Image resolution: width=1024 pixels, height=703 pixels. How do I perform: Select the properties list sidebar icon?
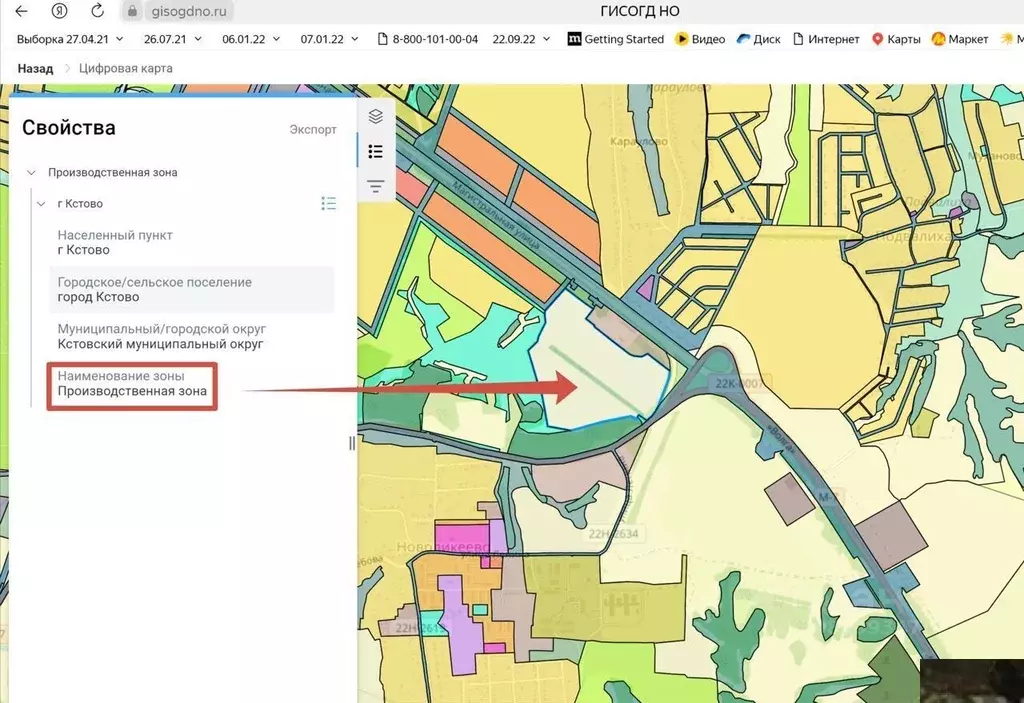(376, 152)
